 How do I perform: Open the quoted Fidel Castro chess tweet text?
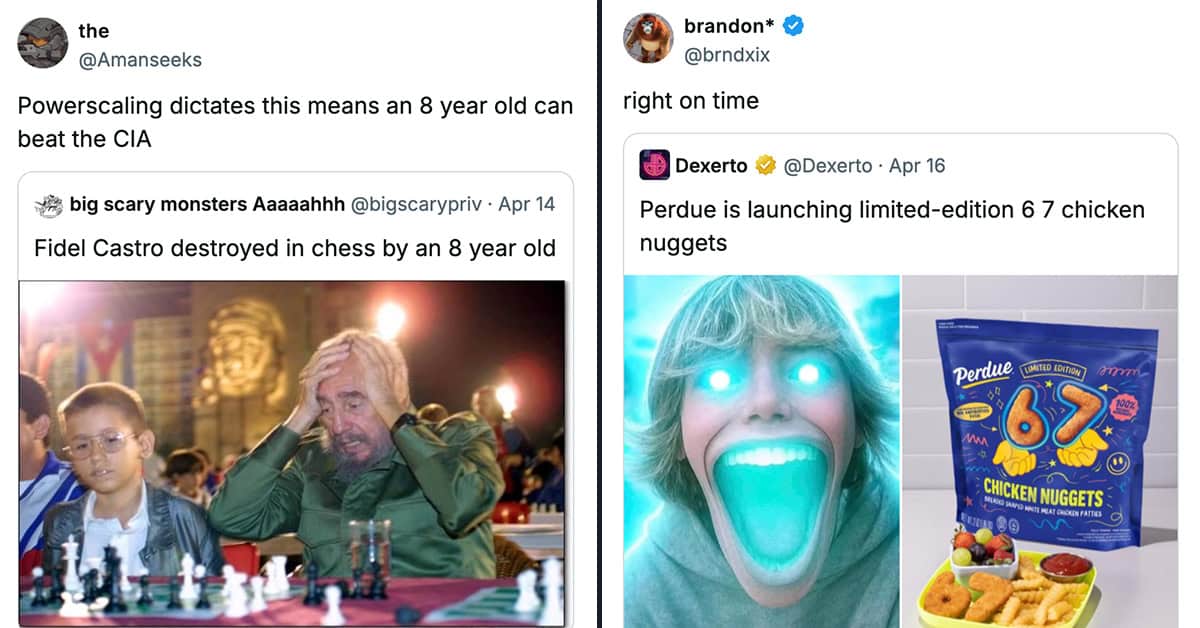pyautogui.click(x=294, y=248)
